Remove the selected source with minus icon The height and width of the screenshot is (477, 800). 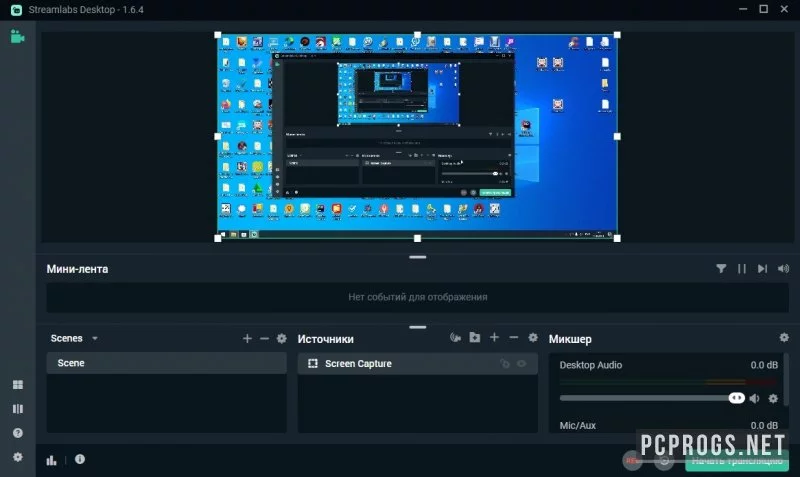click(514, 337)
